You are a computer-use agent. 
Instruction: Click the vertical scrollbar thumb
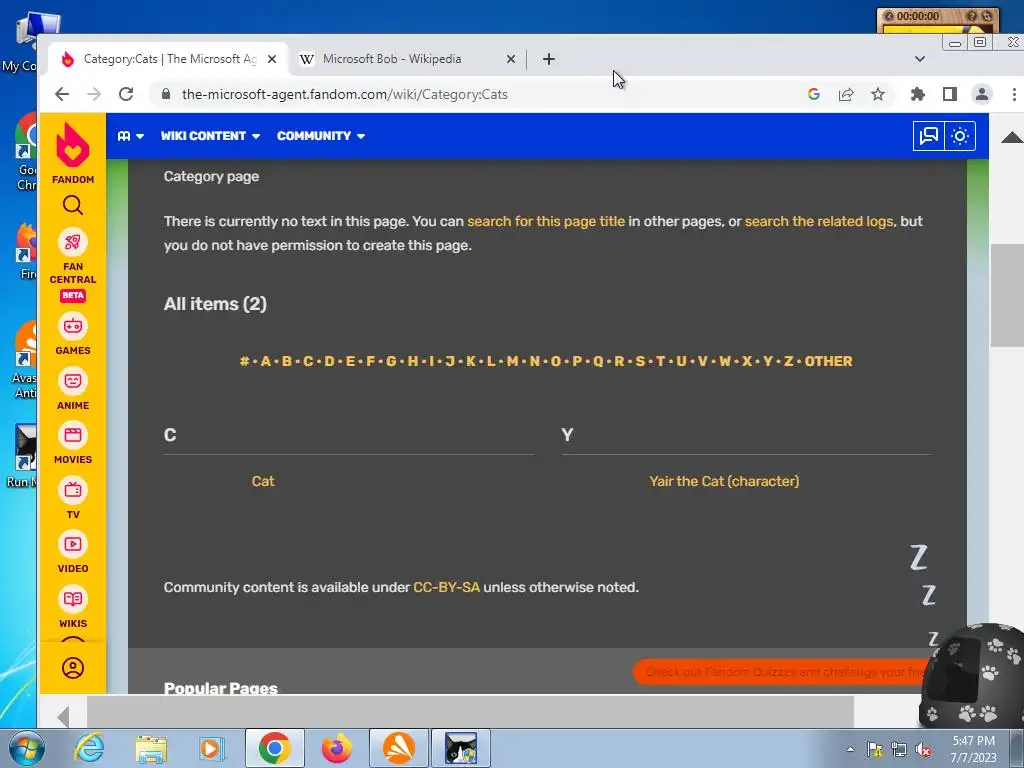click(x=1006, y=296)
